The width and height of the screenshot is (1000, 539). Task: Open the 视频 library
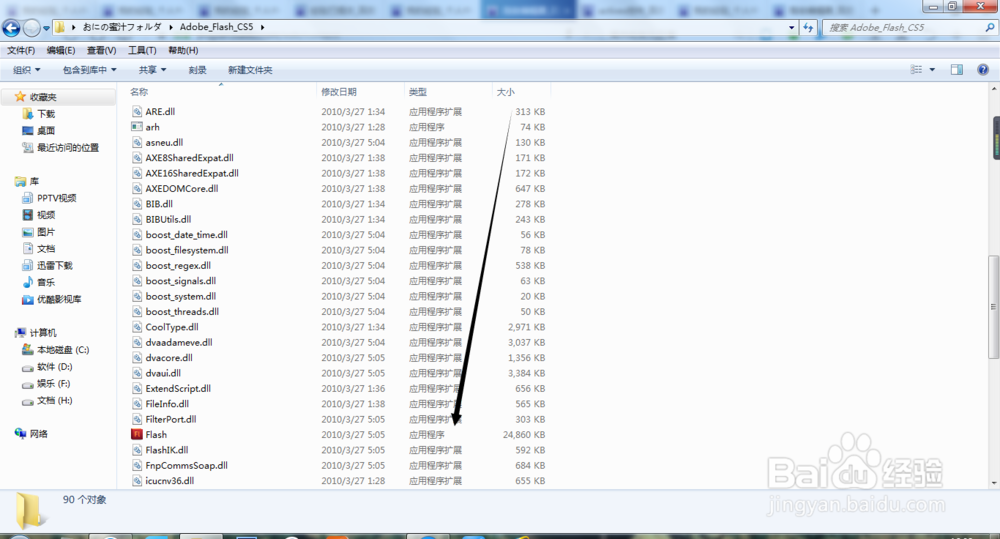click(46, 215)
